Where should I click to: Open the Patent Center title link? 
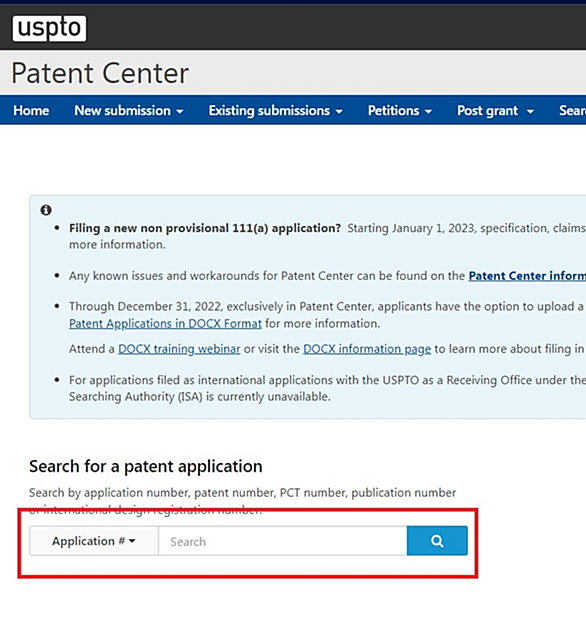point(100,73)
